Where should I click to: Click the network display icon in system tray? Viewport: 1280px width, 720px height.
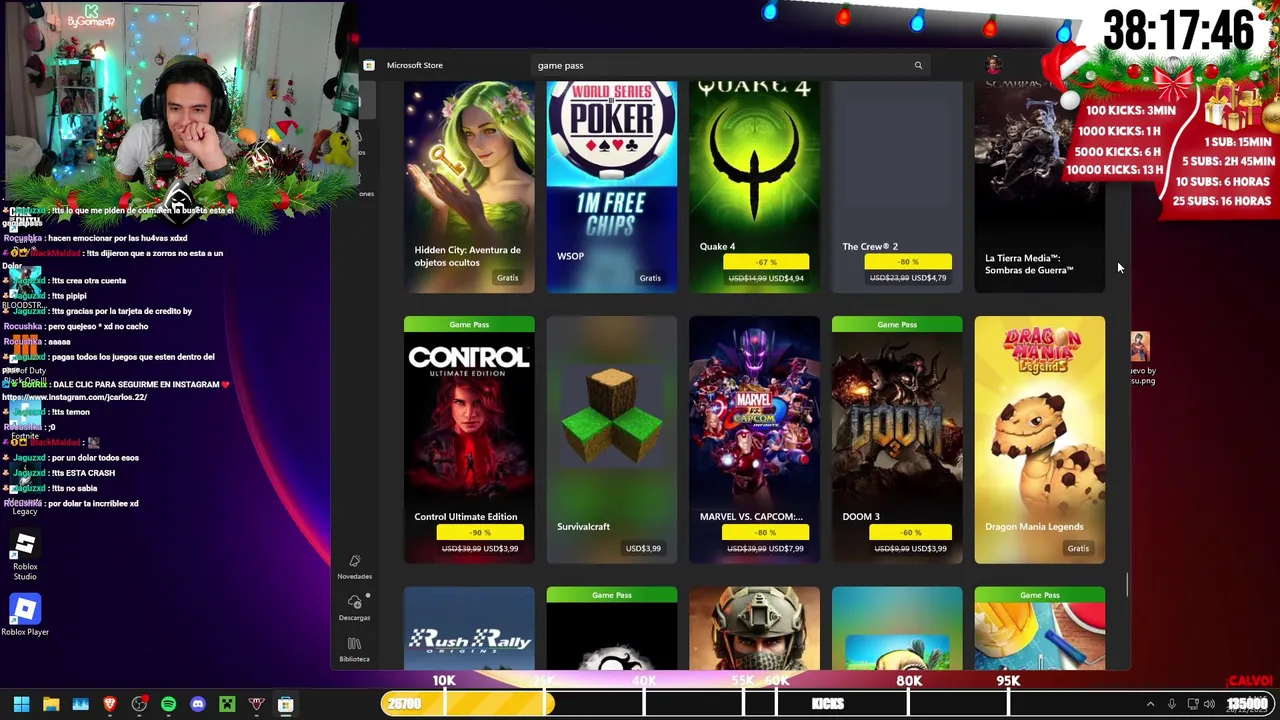coord(1193,704)
